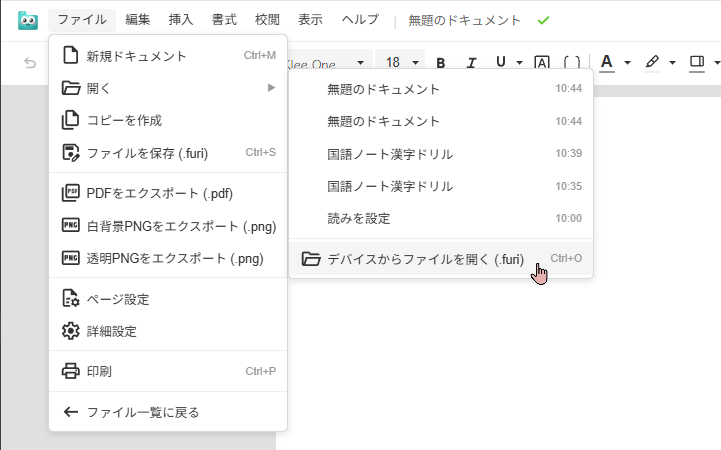Open recent 国語ノート漢字ドリル from 10:35
Screen dimensions: 721x450
pos(441,186)
